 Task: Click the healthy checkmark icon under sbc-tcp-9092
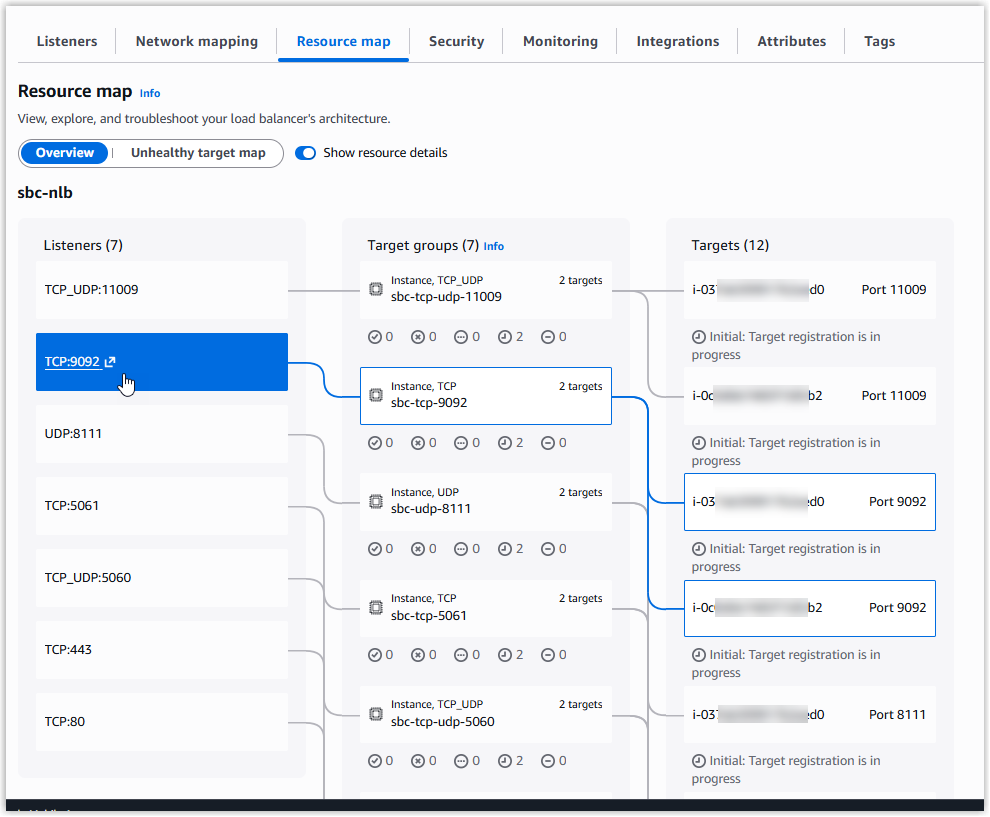(374, 443)
